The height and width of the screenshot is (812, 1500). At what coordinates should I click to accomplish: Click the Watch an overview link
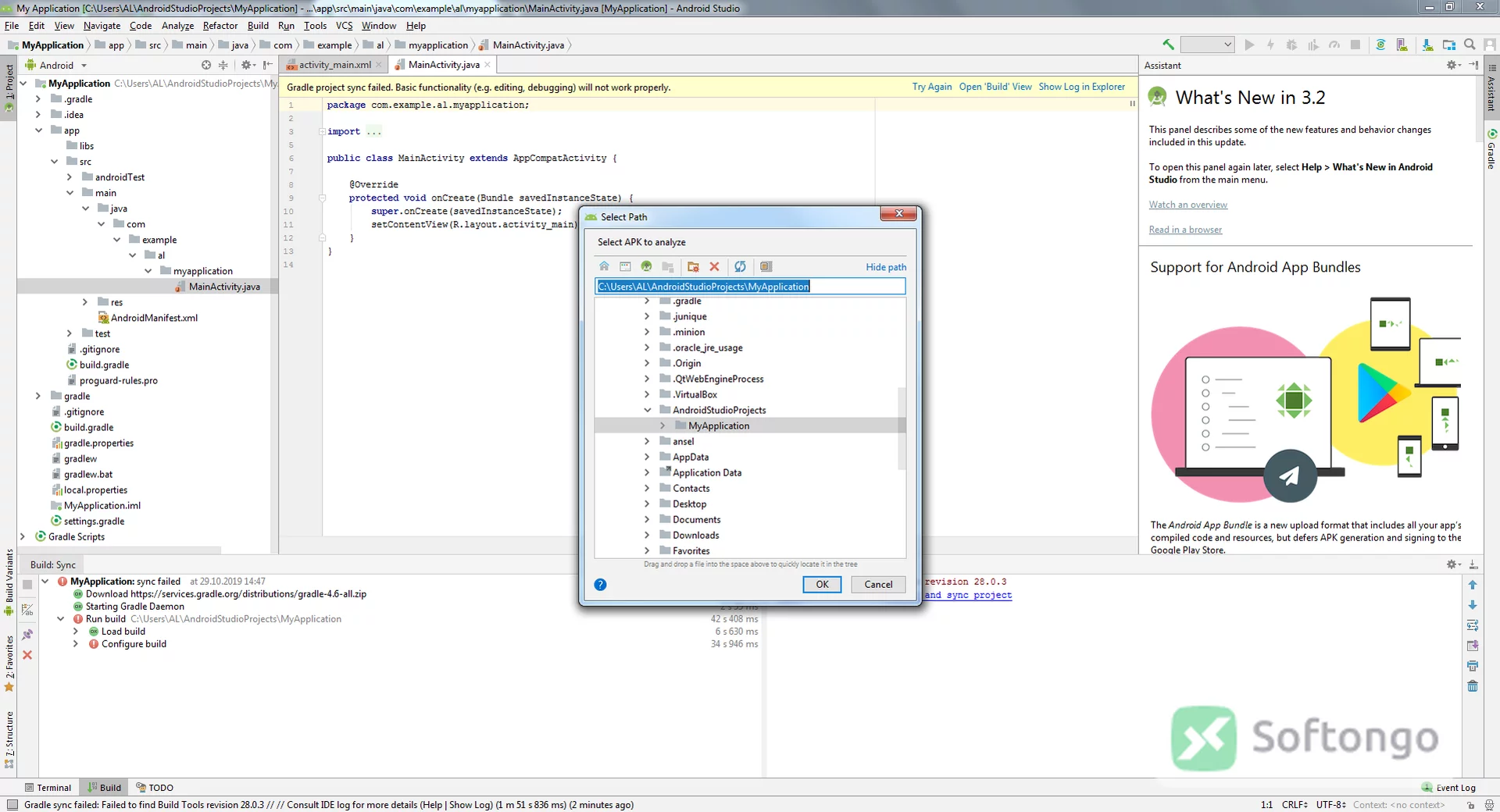pyautogui.click(x=1187, y=205)
